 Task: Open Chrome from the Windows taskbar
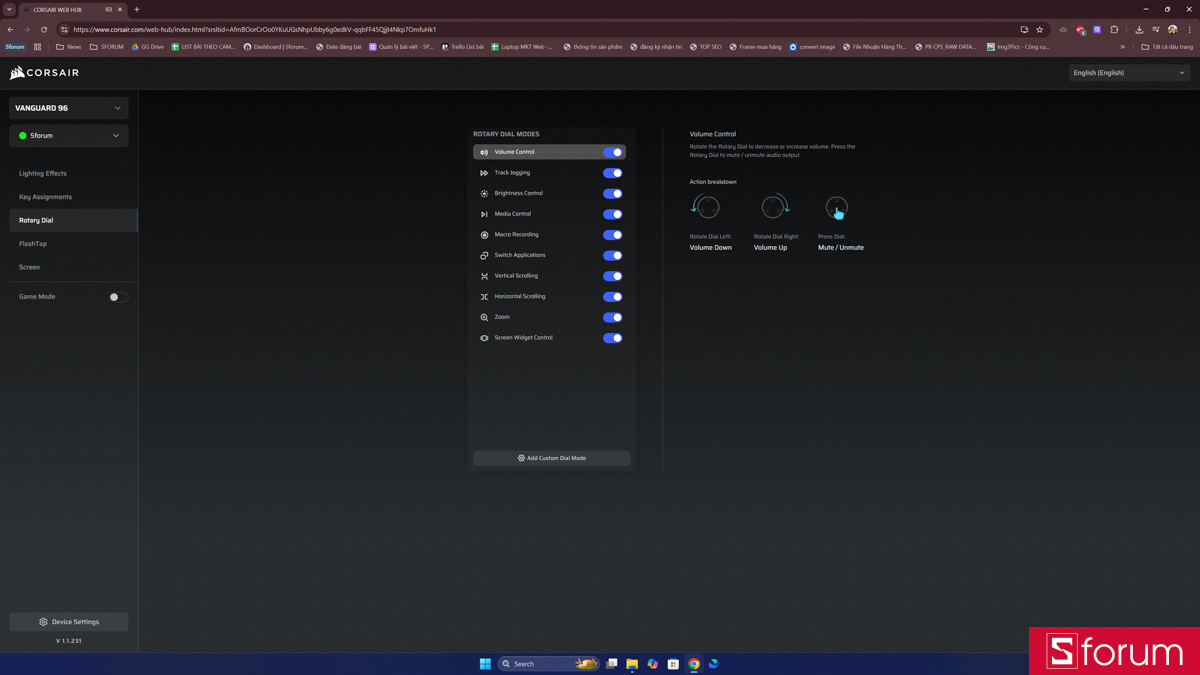(693, 664)
